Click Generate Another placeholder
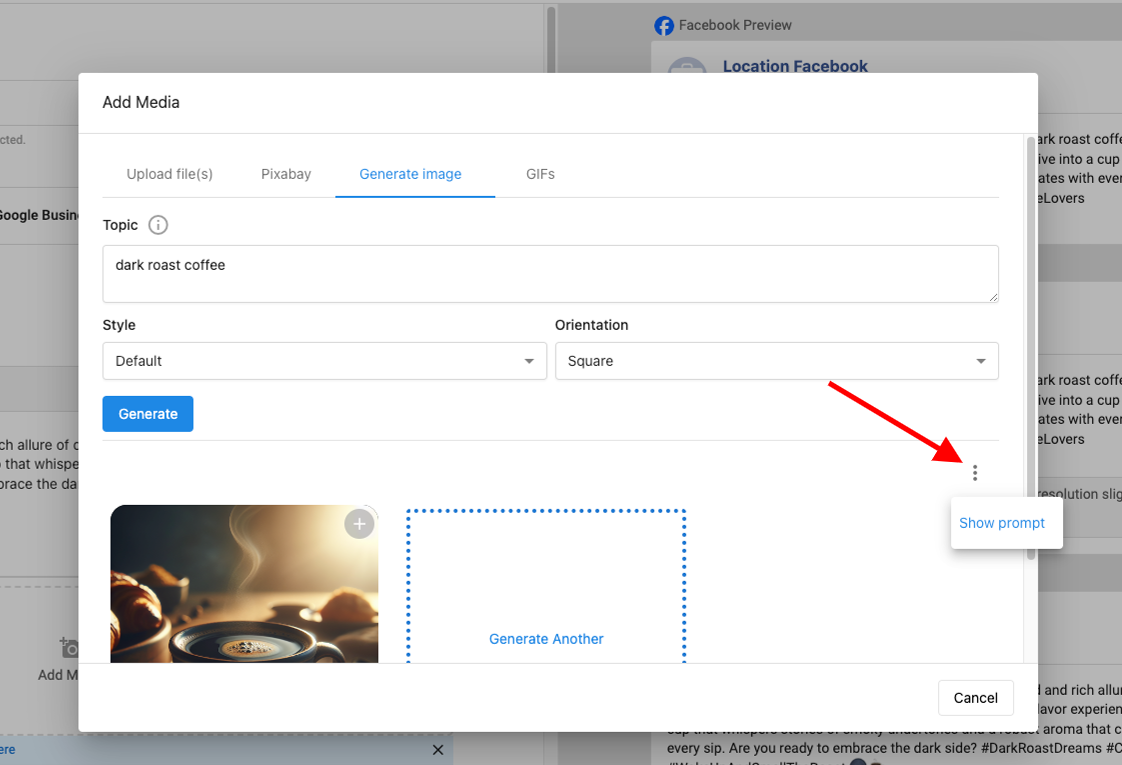This screenshot has width=1122, height=765. tap(546, 639)
